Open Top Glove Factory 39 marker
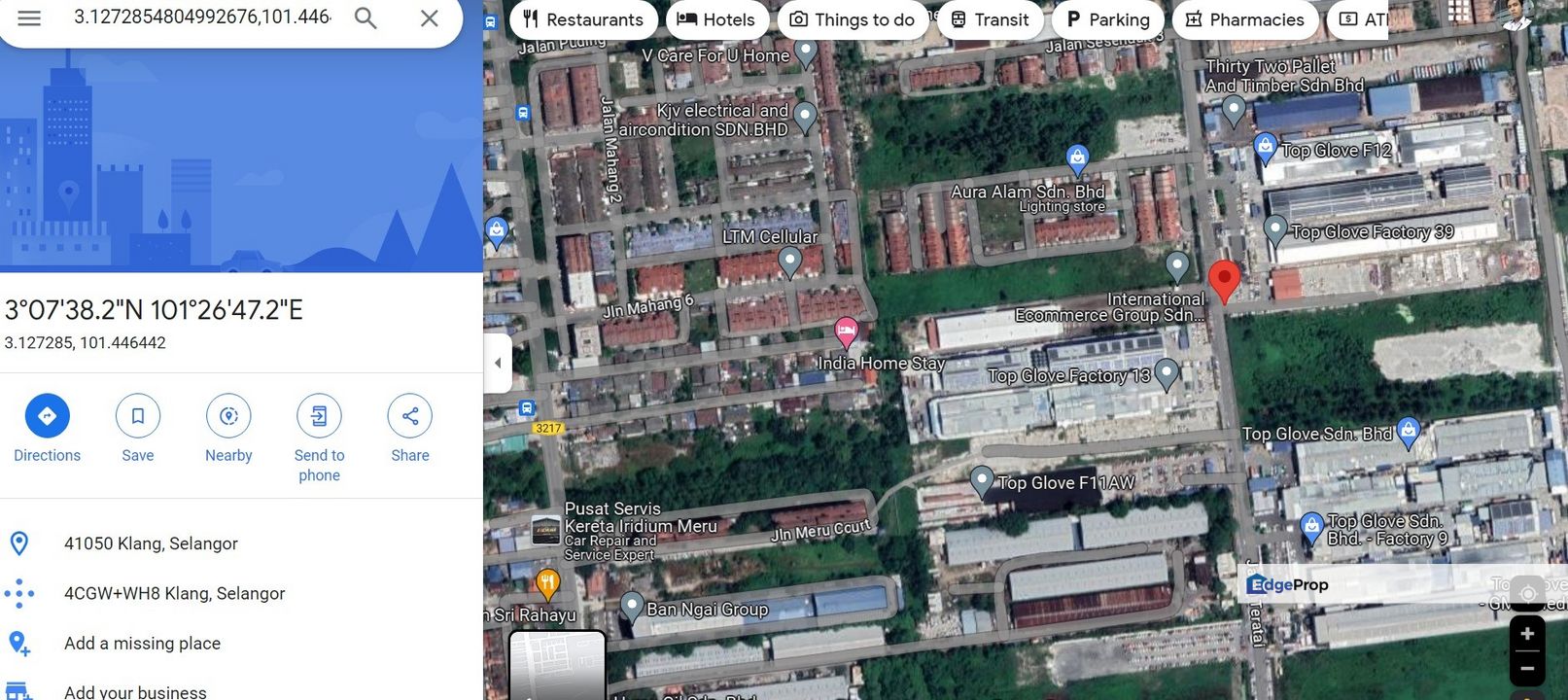 (1275, 230)
